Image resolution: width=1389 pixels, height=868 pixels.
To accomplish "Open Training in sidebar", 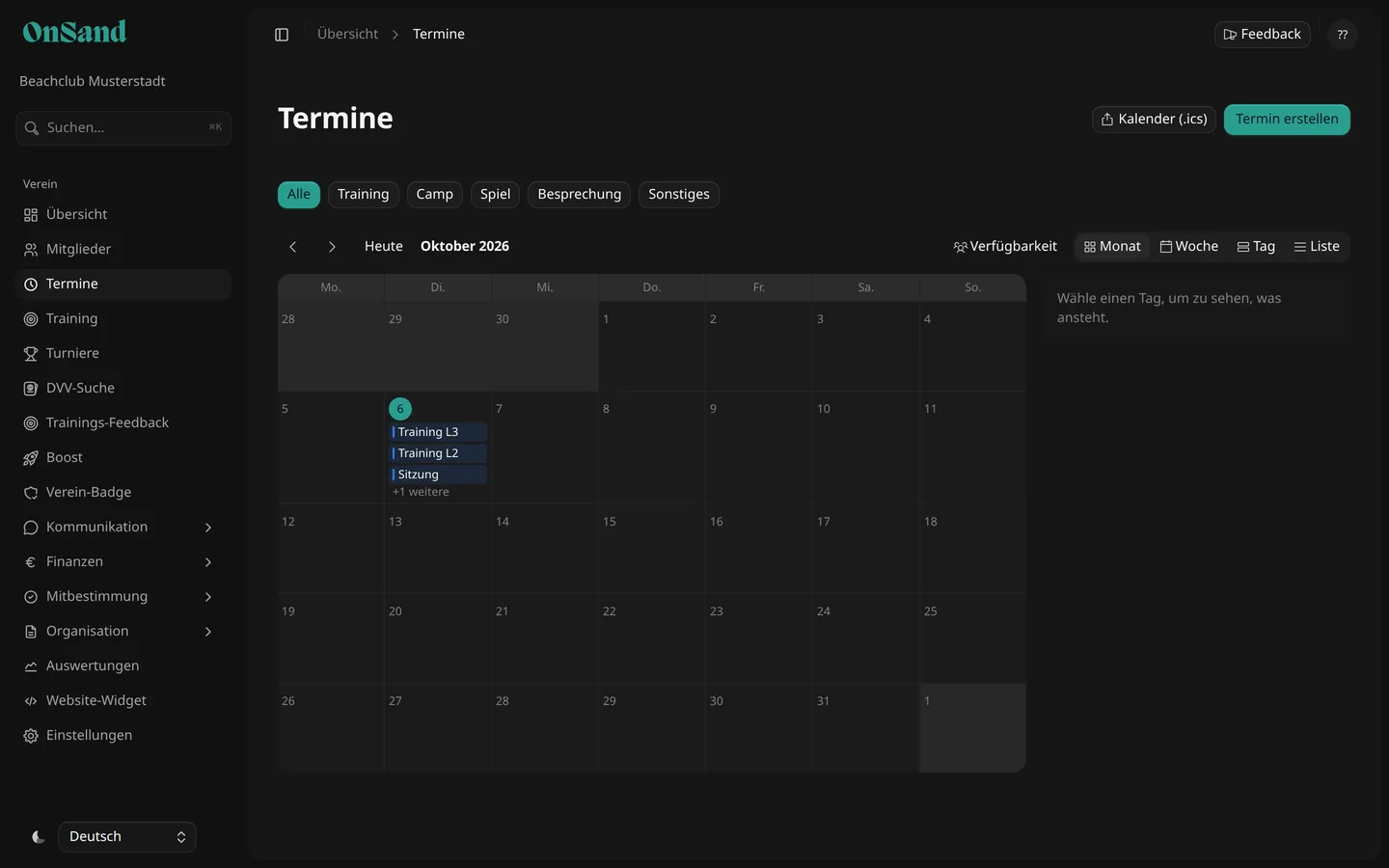I will tap(123, 318).
